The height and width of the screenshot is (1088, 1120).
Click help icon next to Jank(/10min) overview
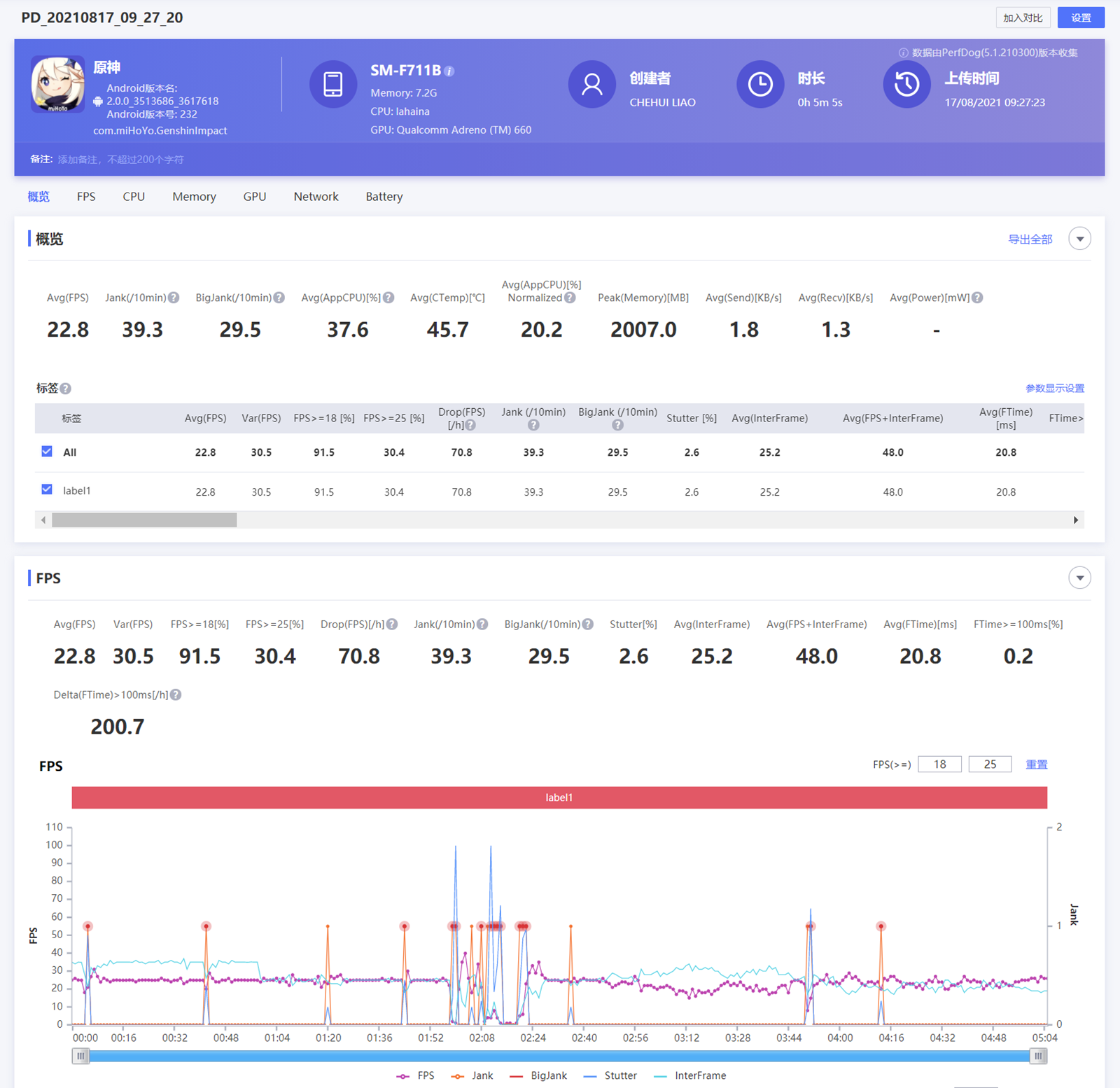tap(174, 298)
